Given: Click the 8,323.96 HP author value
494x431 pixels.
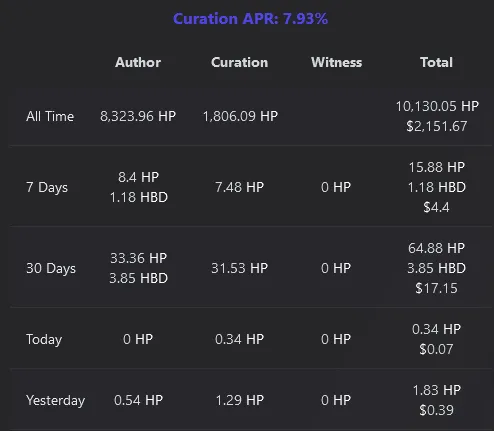Looking at the screenshot, I should point(138,116).
